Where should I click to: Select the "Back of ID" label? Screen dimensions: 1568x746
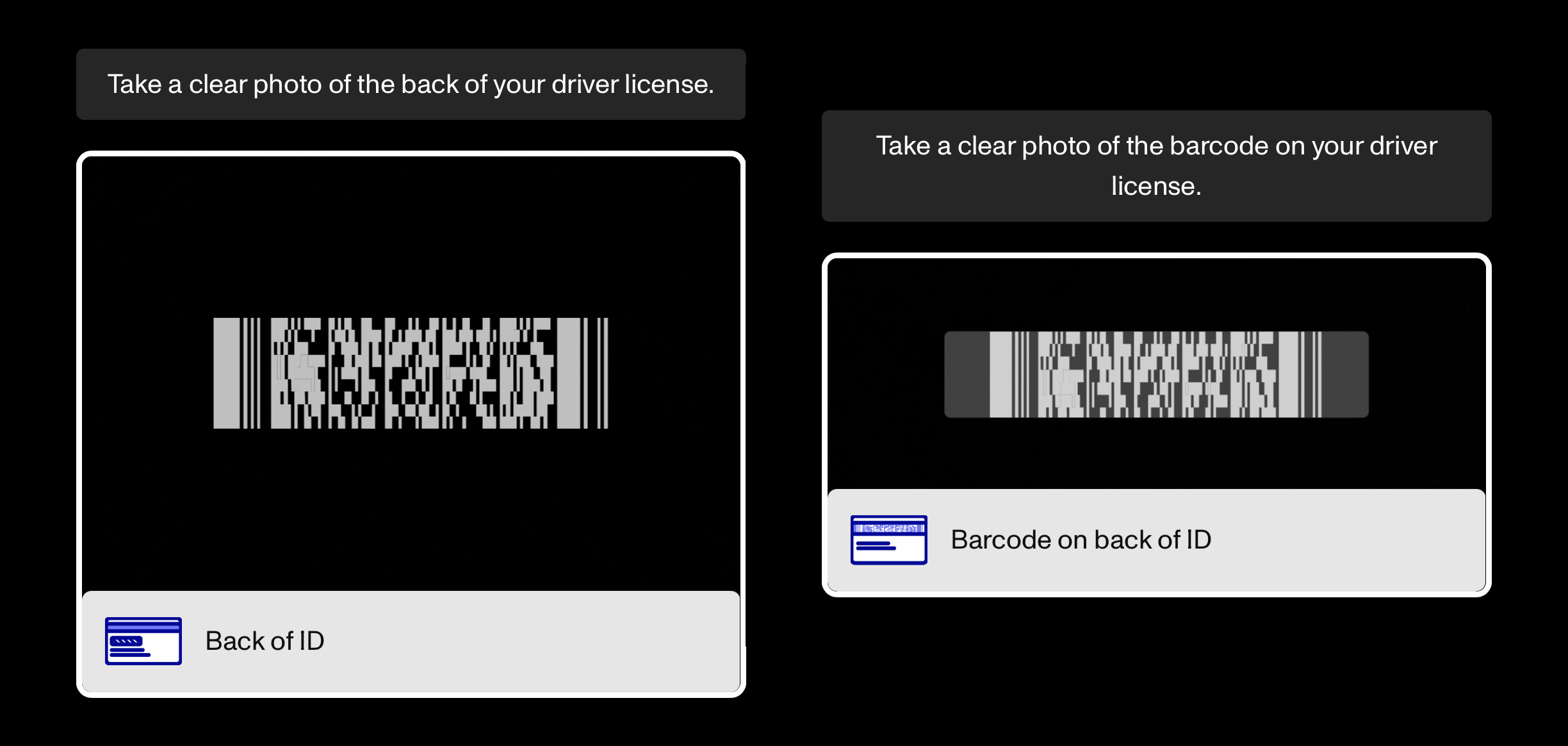(x=265, y=641)
